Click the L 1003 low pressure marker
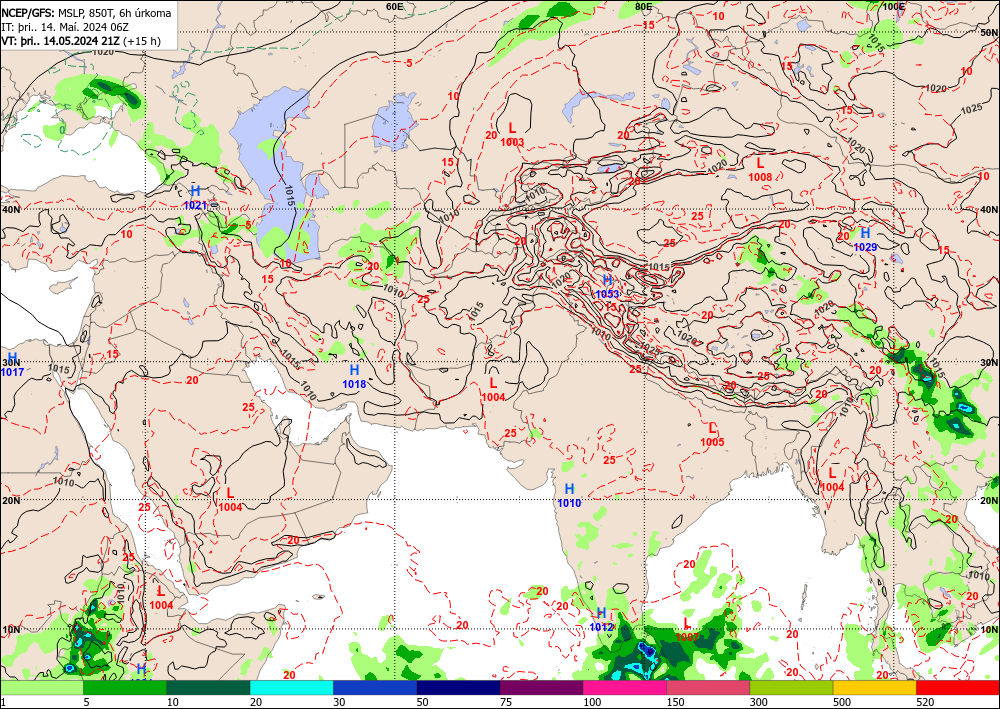1000x709 pixels. pyautogui.click(x=512, y=135)
